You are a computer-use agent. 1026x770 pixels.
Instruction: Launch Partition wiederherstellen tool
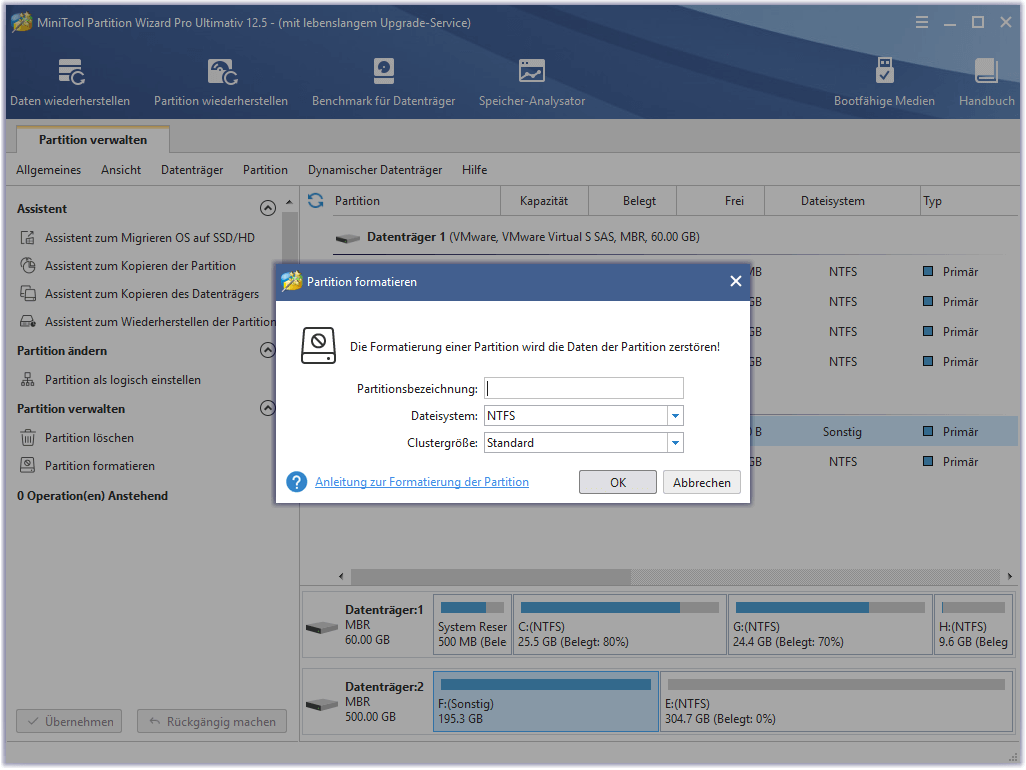pyautogui.click(x=221, y=82)
